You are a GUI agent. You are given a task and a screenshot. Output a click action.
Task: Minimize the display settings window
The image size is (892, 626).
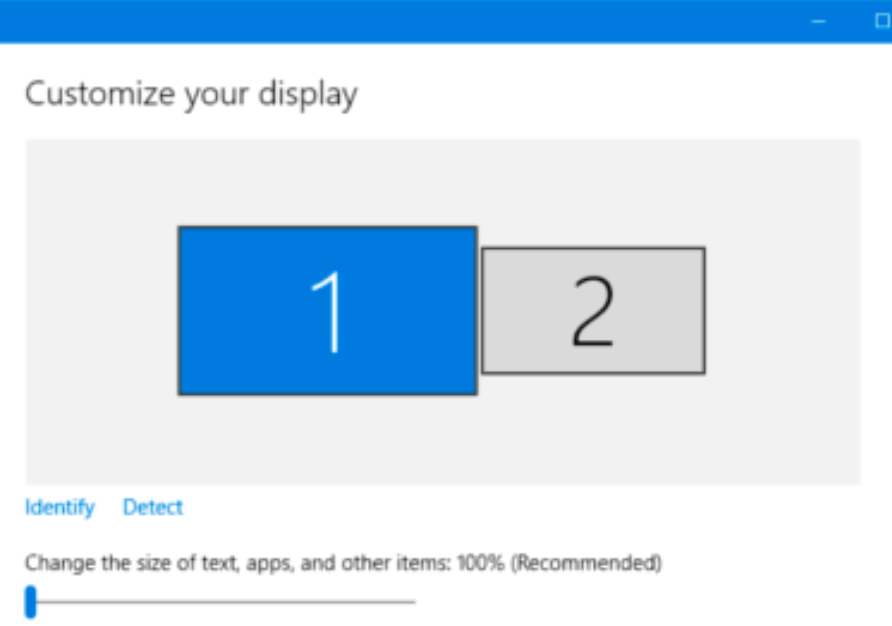click(x=819, y=21)
